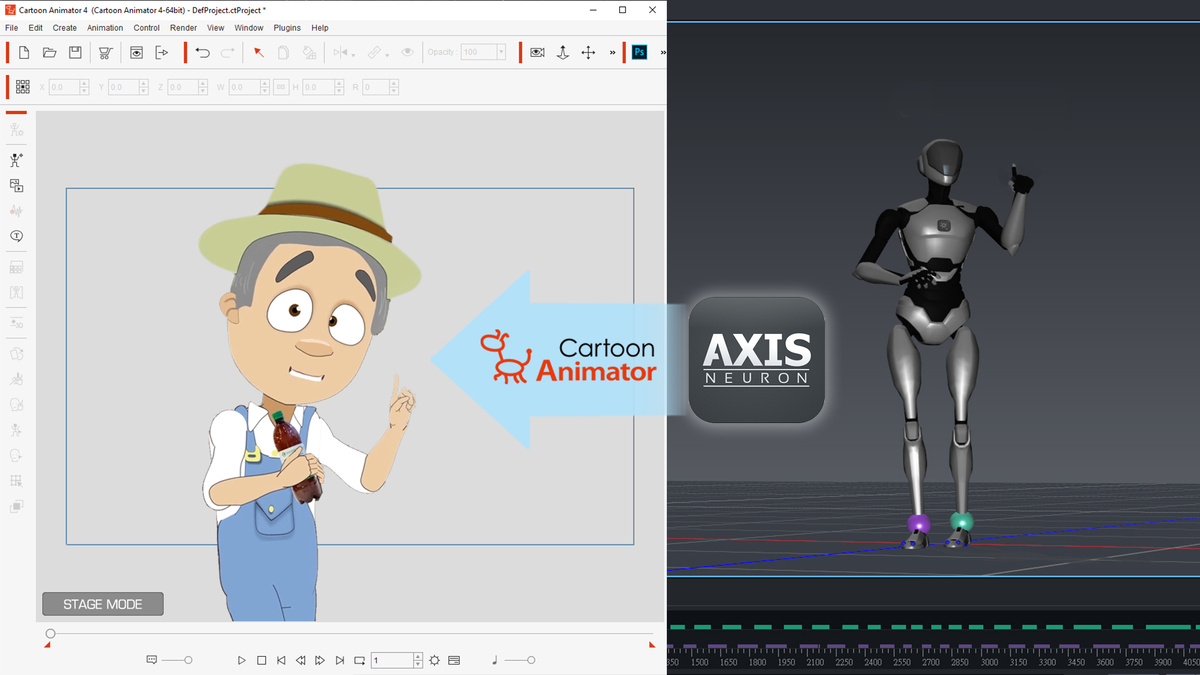Toggle the loop playback button

click(x=360, y=661)
